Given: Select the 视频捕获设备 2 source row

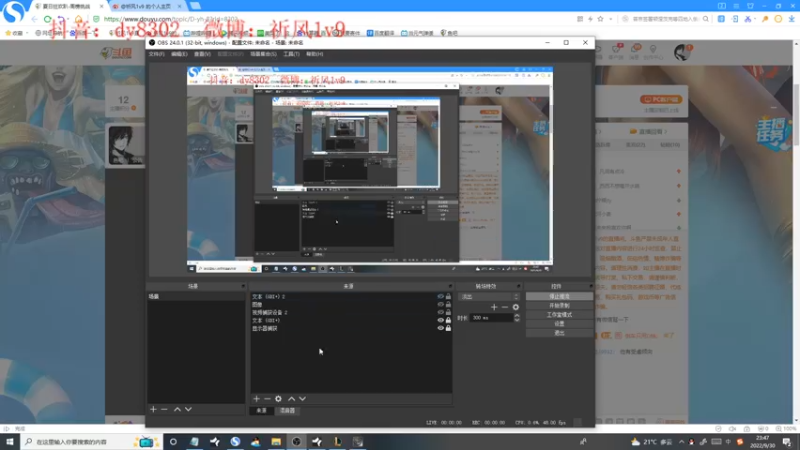Looking at the screenshot, I should click(351, 312).
